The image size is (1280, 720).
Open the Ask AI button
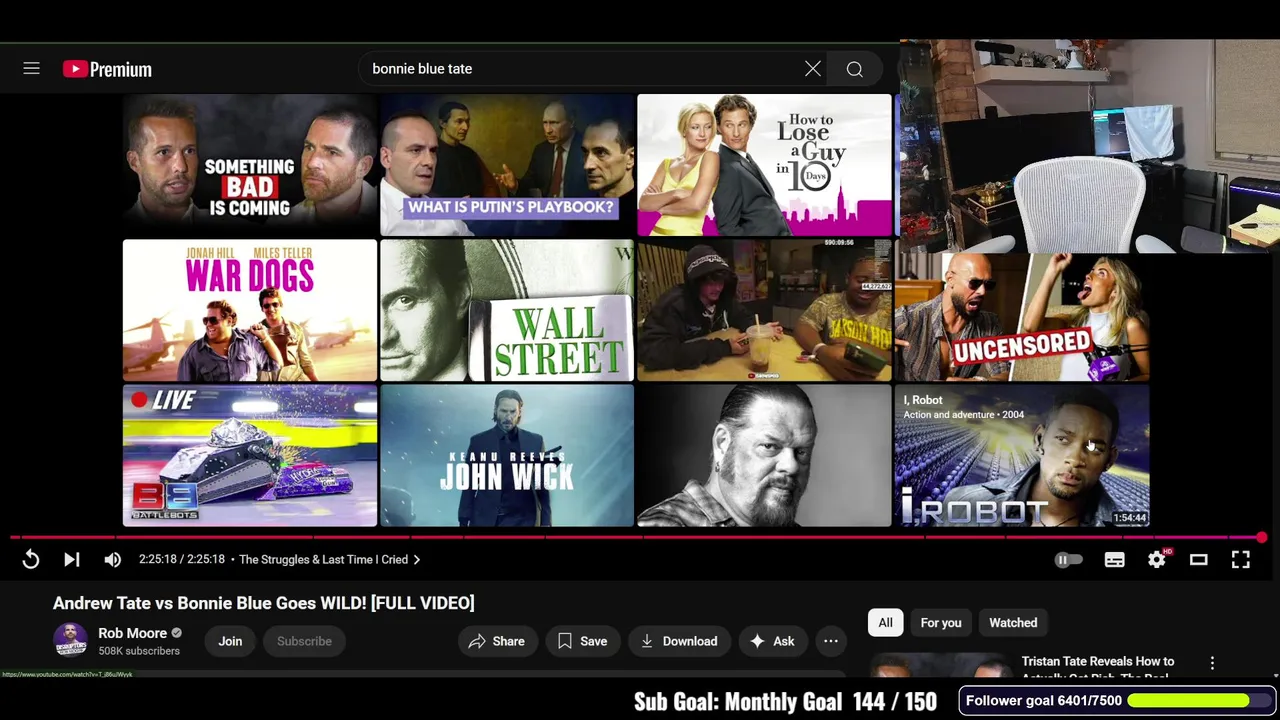tap(772, 641)
